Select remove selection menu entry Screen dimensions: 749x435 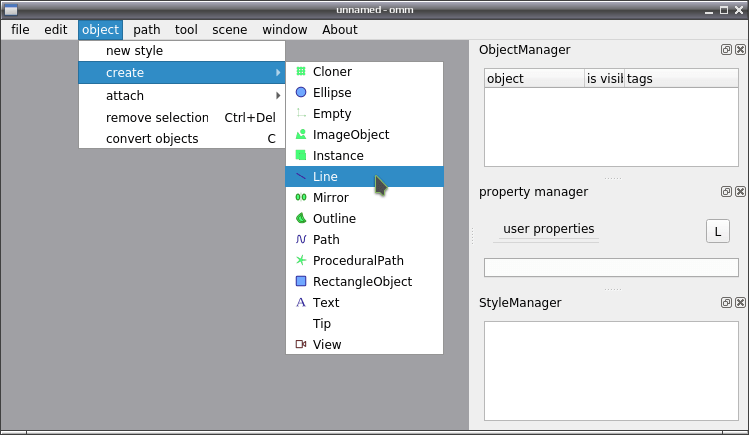182,117
